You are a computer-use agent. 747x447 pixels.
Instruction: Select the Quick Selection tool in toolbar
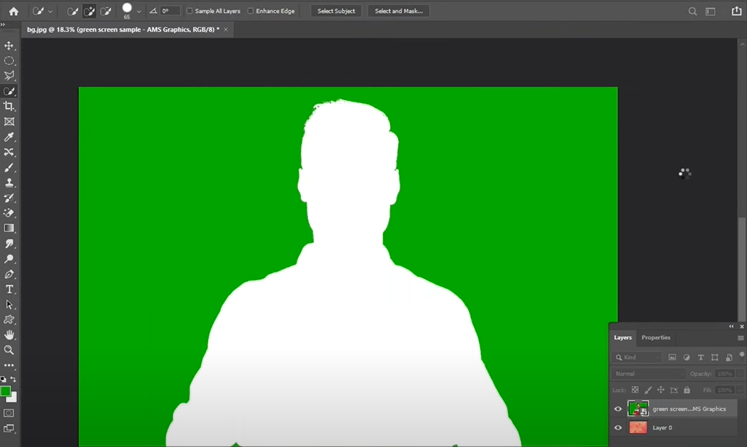(x=9, y=91)
